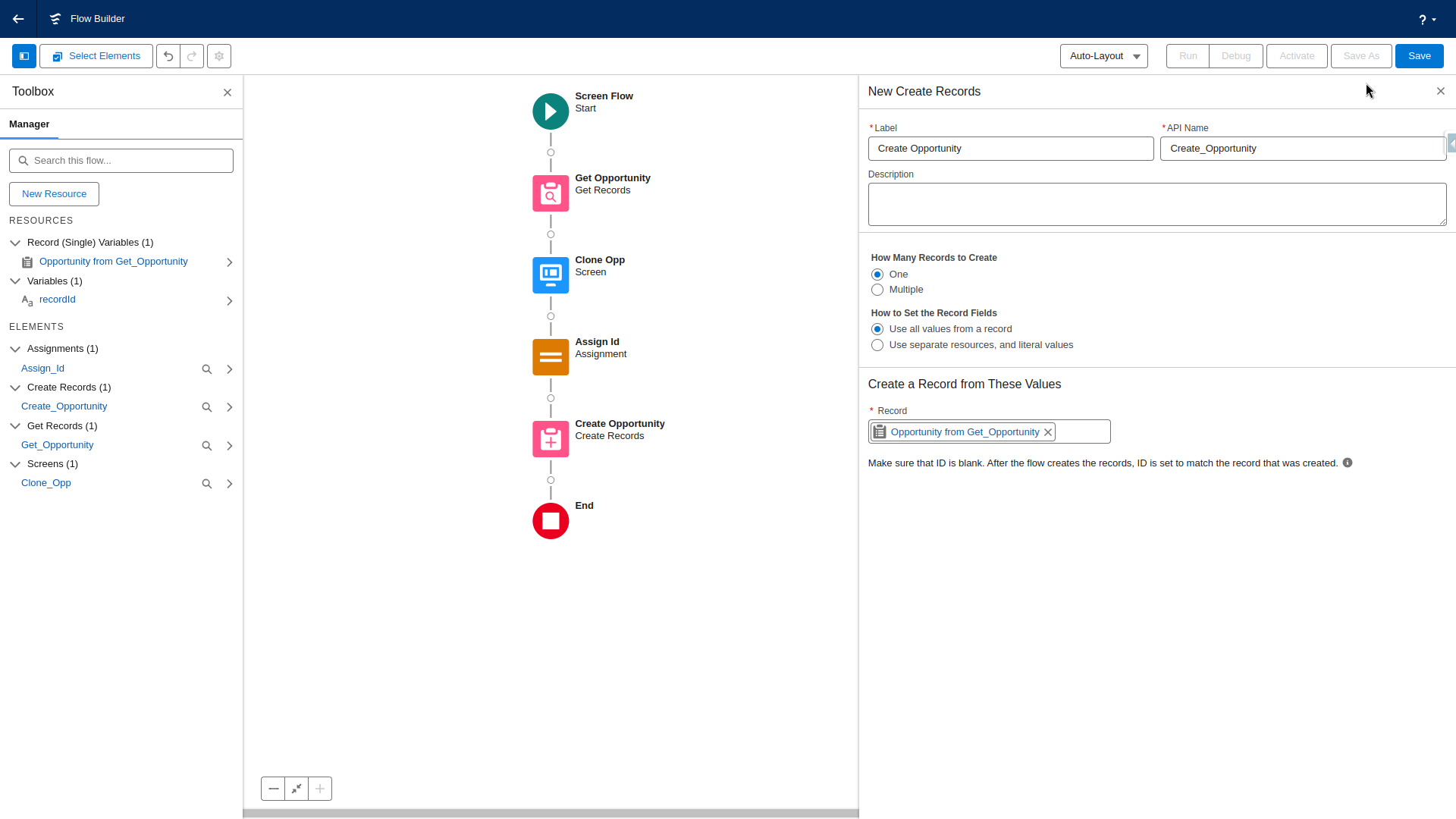Collapse the Assignments (1) section
This screenshot has height=819, width=1456.
coord(15,349)
